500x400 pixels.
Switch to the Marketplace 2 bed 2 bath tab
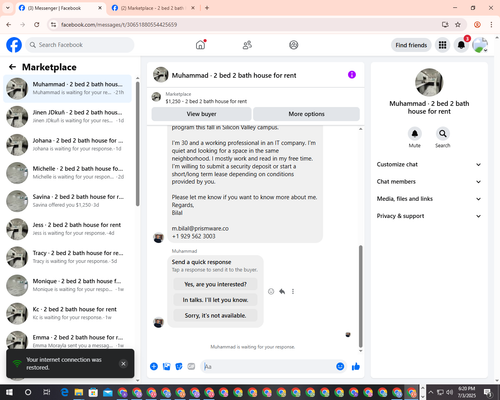coord(153,8)
